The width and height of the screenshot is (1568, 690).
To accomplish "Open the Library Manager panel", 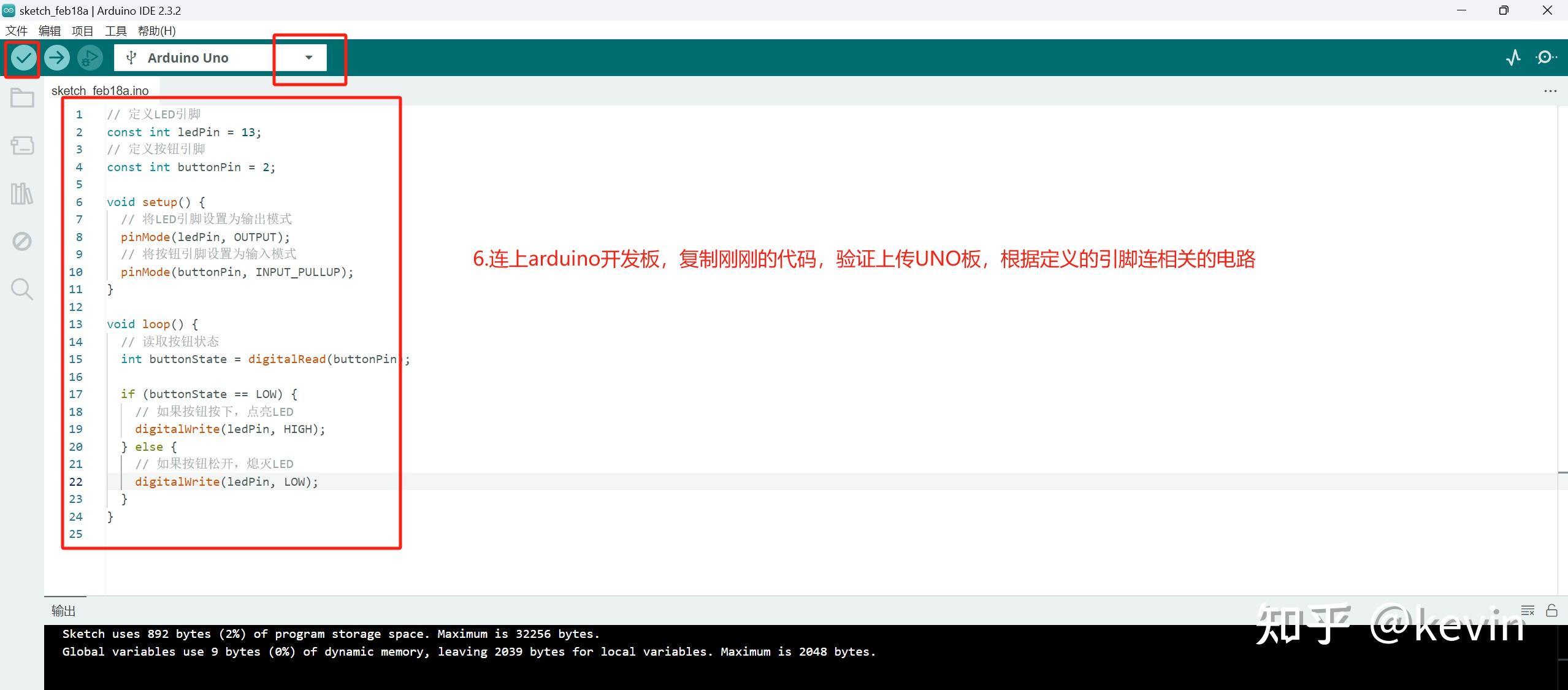I will [x=21, y=193].
